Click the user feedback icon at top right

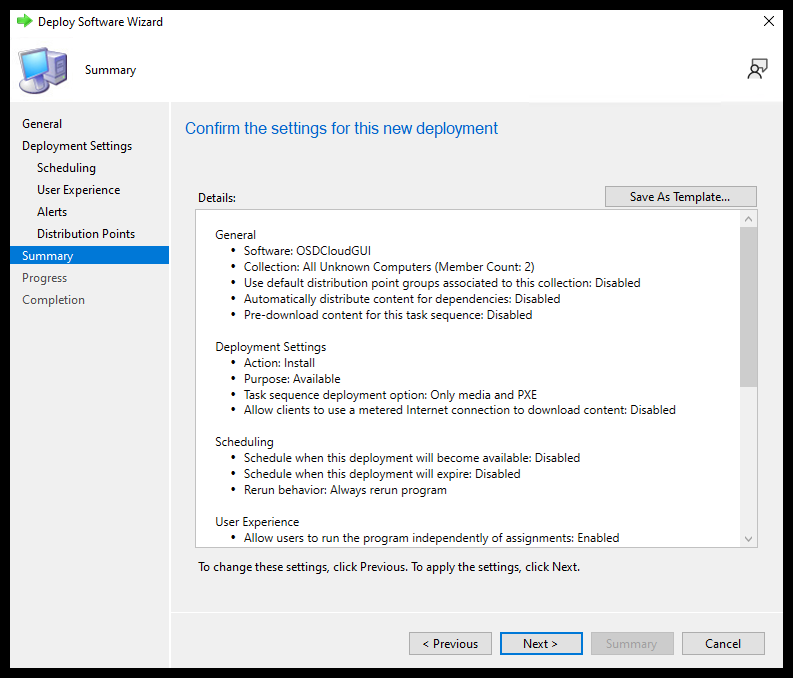(x=757, y=69)
